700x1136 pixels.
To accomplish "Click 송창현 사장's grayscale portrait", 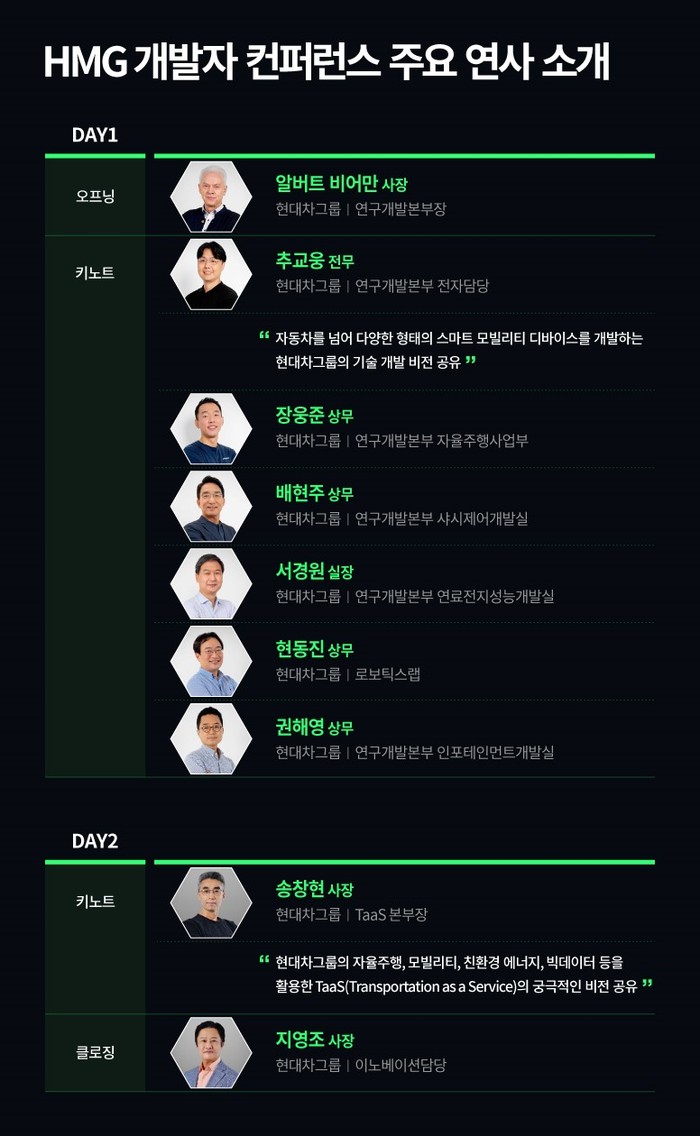I will [x=210, y=903].
